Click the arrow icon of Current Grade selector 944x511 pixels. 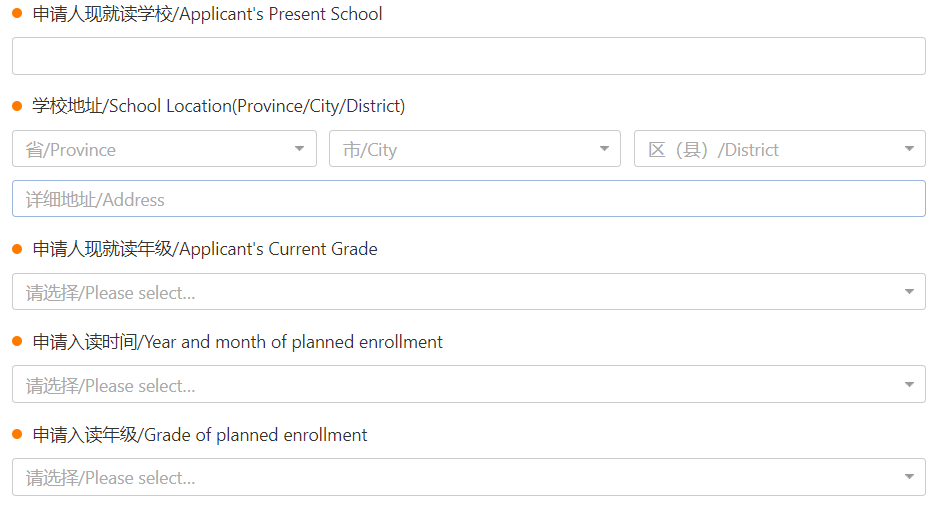point(909,292)
